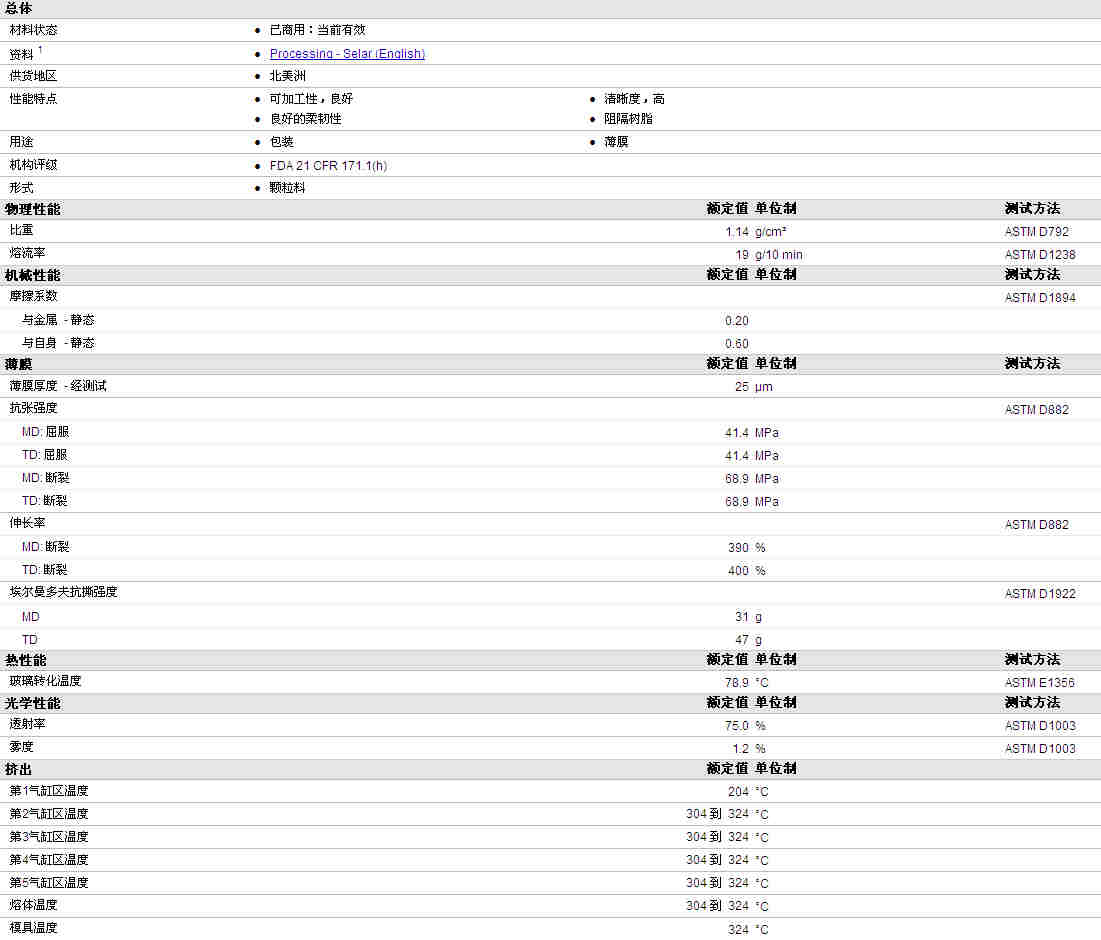Screen dimensions: 1101x940
Task: Select Elmendorf TD value 47
Action: point(741,640)
